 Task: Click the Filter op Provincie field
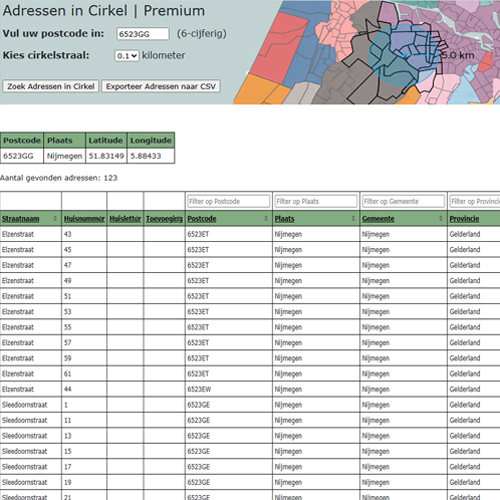(475, 201)
